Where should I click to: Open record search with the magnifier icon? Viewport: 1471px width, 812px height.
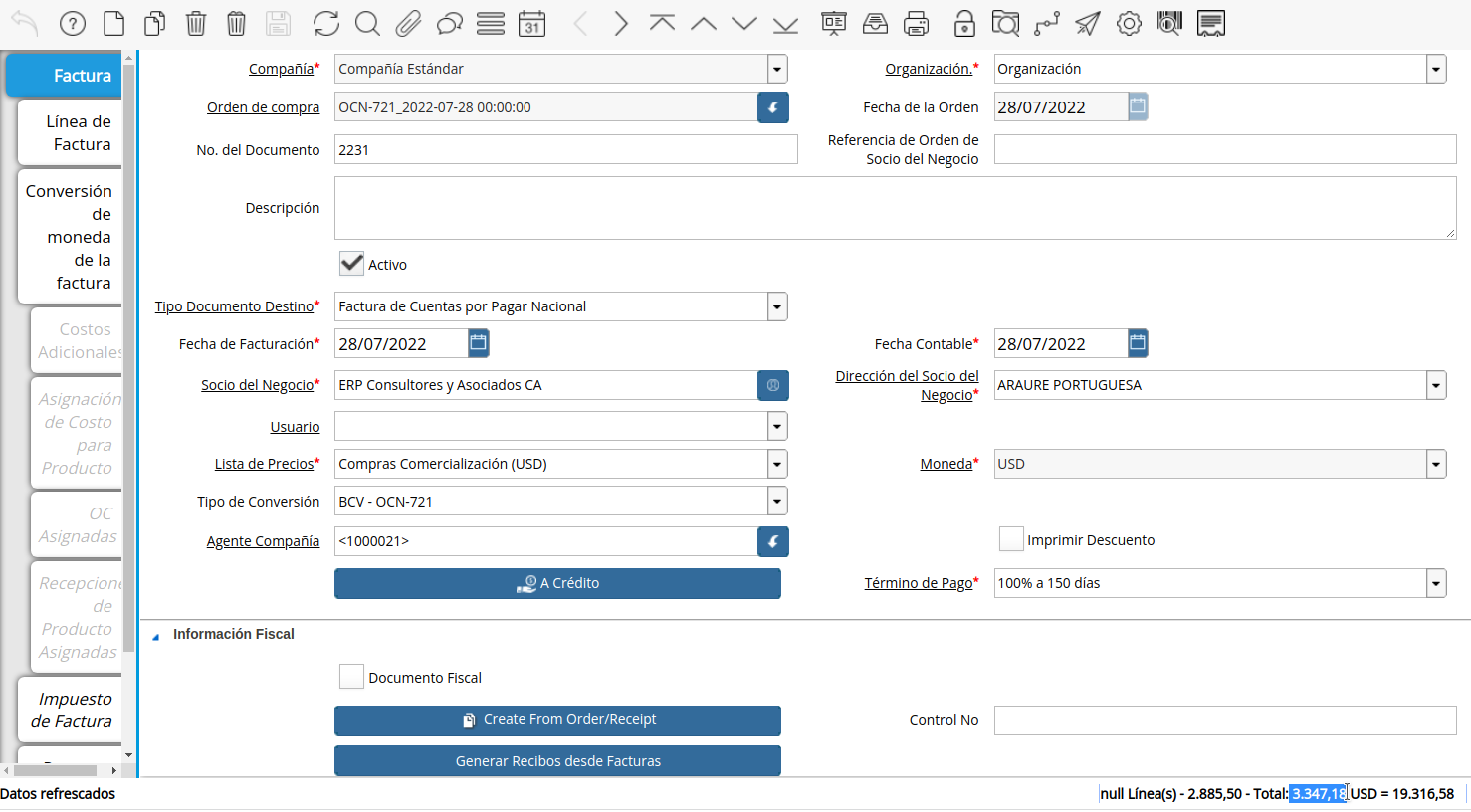[x=367, y=24]
